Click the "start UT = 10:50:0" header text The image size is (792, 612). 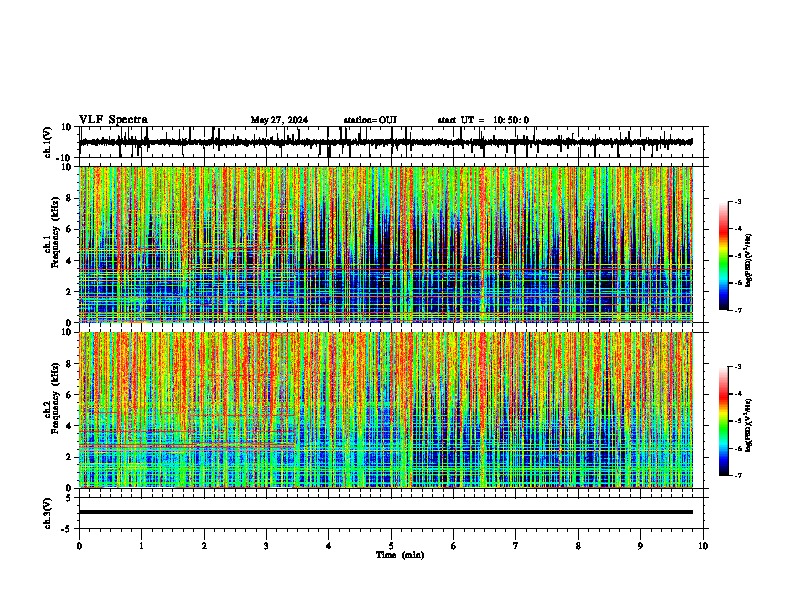point(483,120)
